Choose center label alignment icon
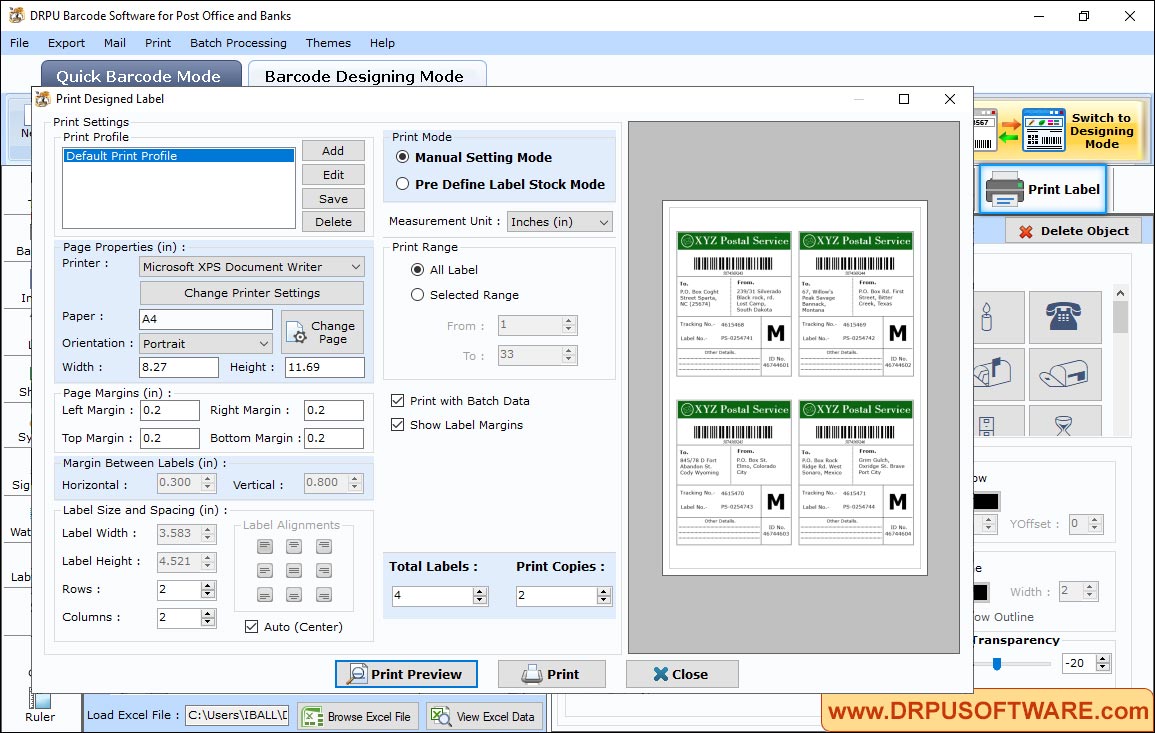Viewport: 1155px width, 733px height. click(294, 571)
